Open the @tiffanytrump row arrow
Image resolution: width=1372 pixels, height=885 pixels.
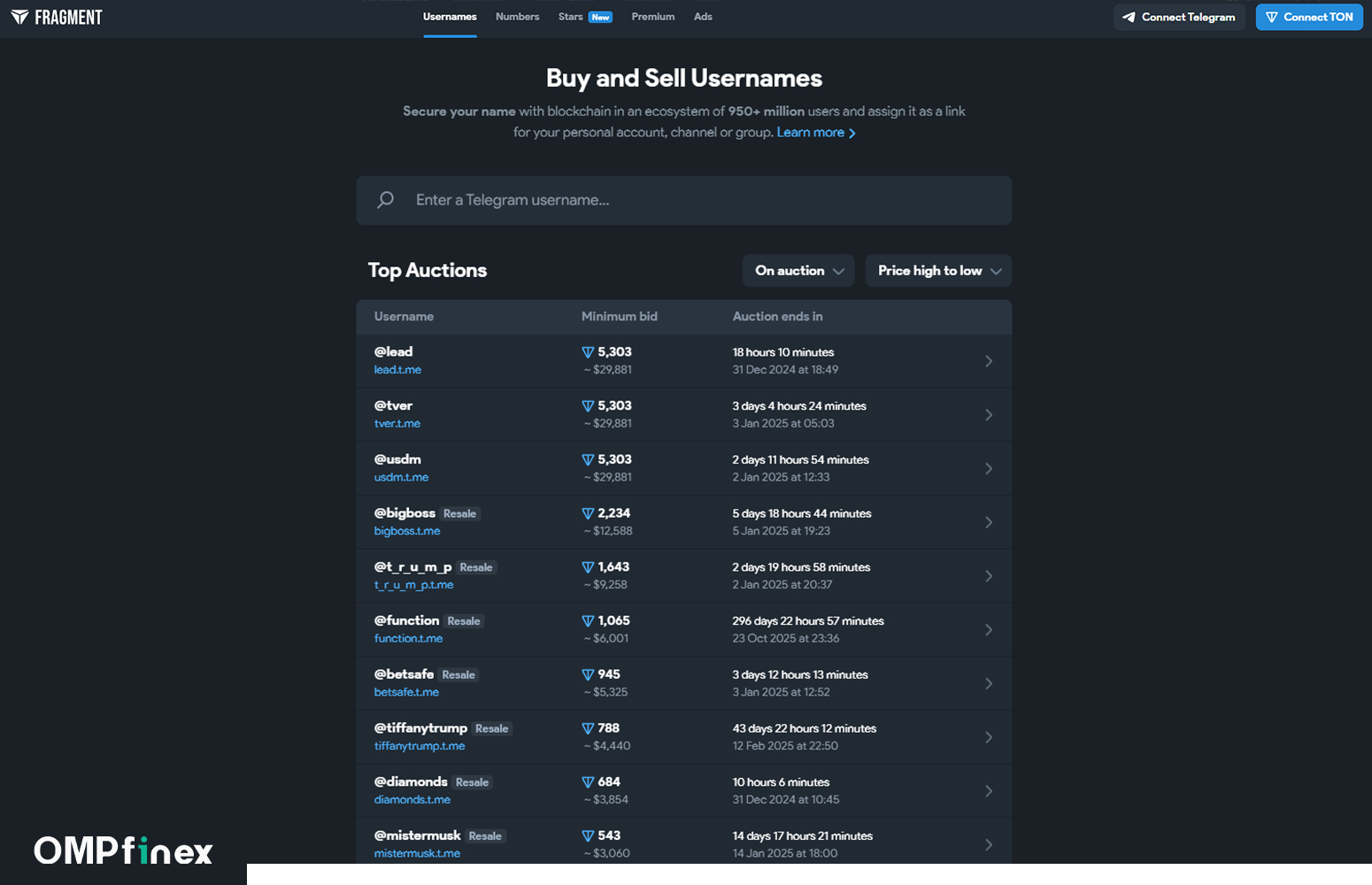989,737
